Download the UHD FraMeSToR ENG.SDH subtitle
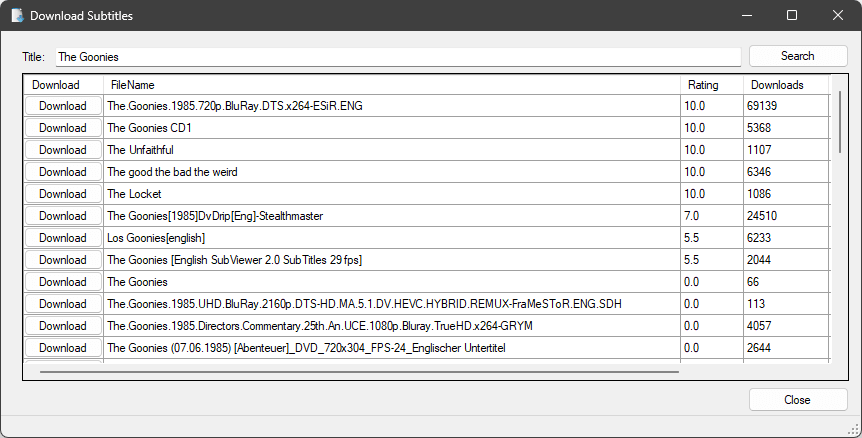The height and width of the screenshot is (438, 862). click(63, 304)
